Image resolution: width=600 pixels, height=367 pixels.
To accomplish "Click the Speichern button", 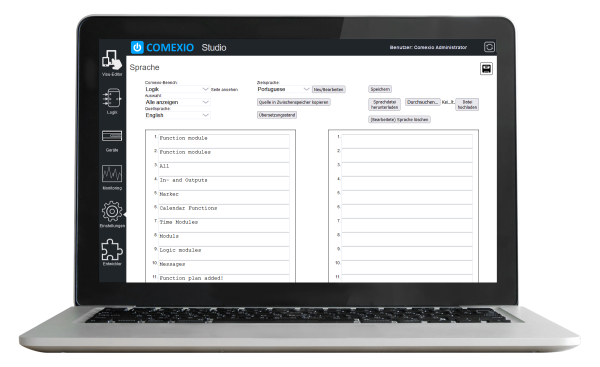I will [380, 89].
